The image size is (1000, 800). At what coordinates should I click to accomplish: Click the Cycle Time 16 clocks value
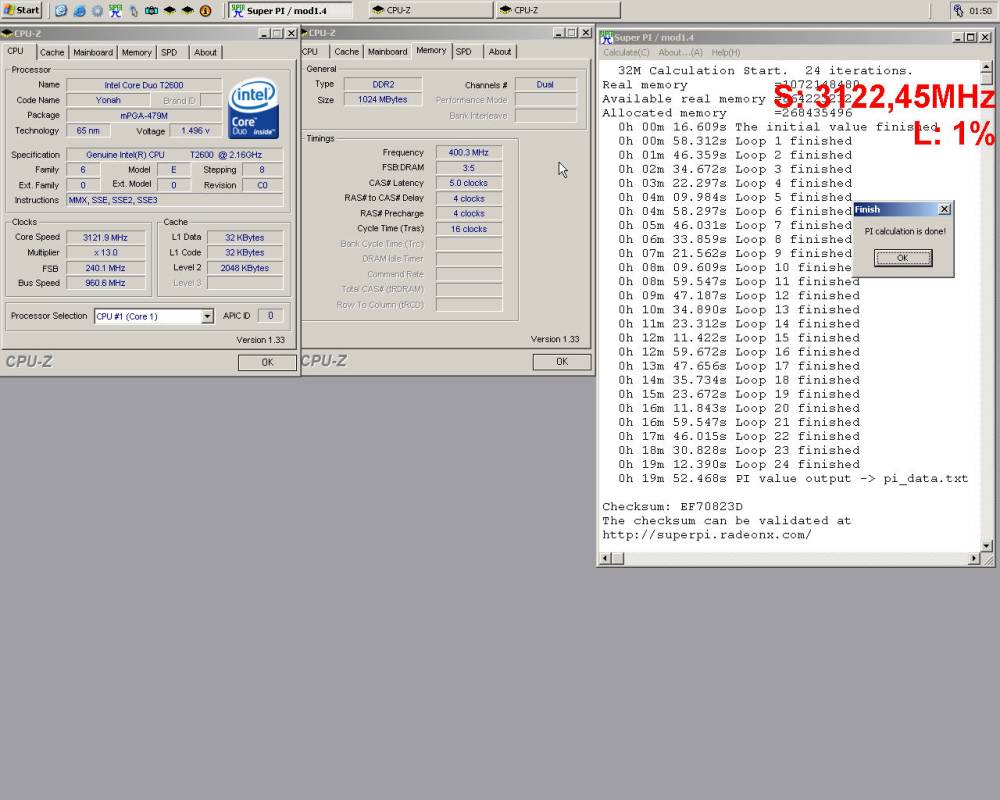tap(469, 229)
